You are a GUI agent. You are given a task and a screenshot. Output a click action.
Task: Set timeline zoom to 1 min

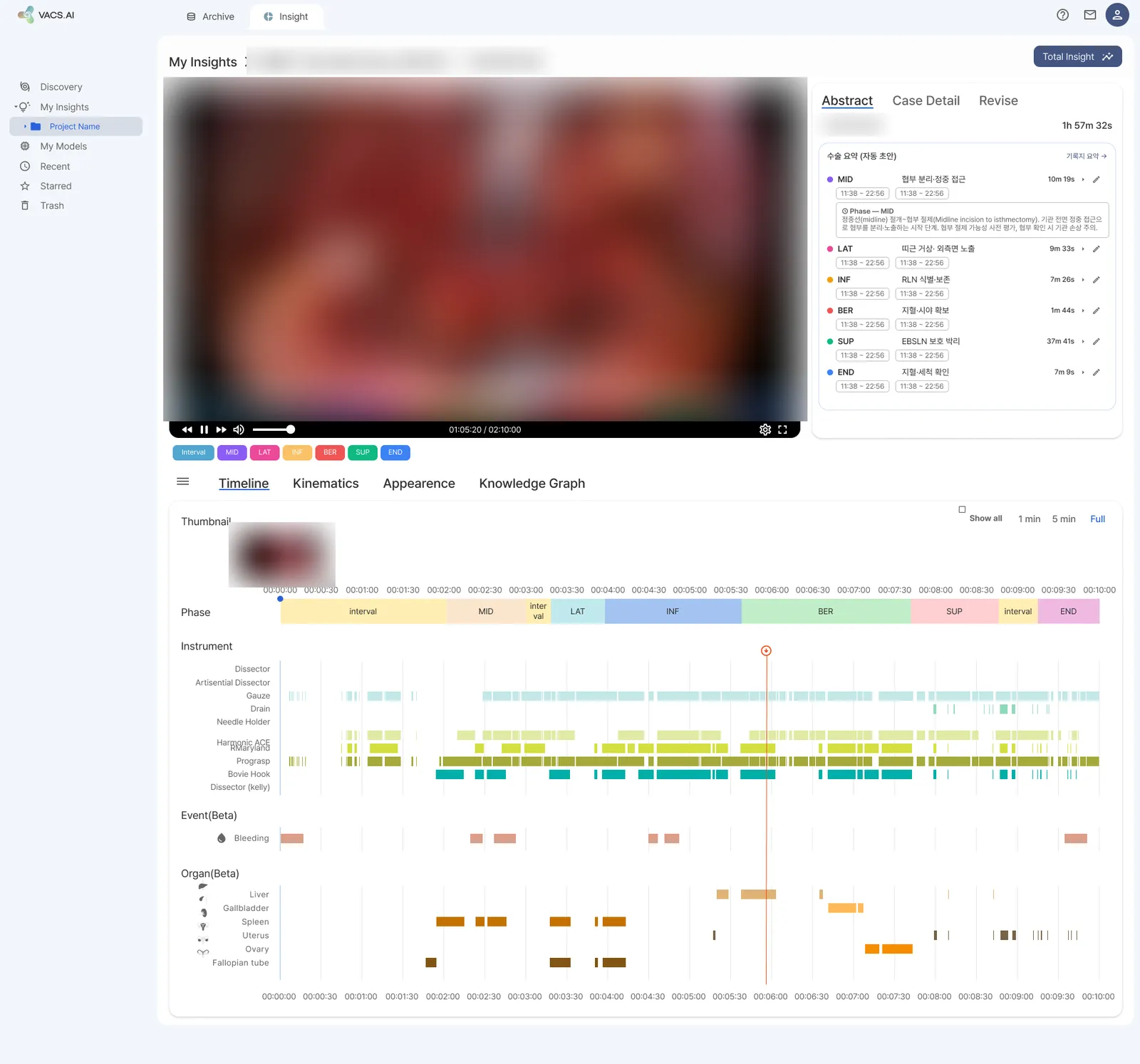click(1029, 519)
